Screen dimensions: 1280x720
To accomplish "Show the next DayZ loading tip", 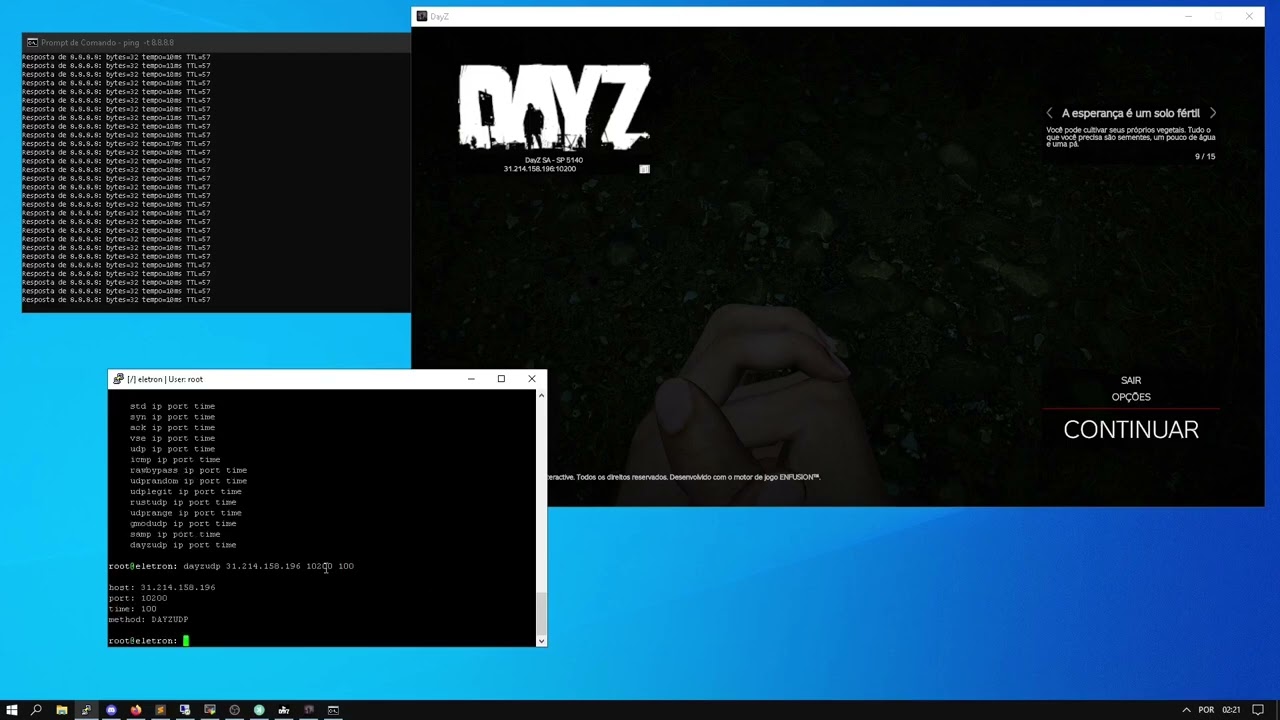I will 1213,113.
